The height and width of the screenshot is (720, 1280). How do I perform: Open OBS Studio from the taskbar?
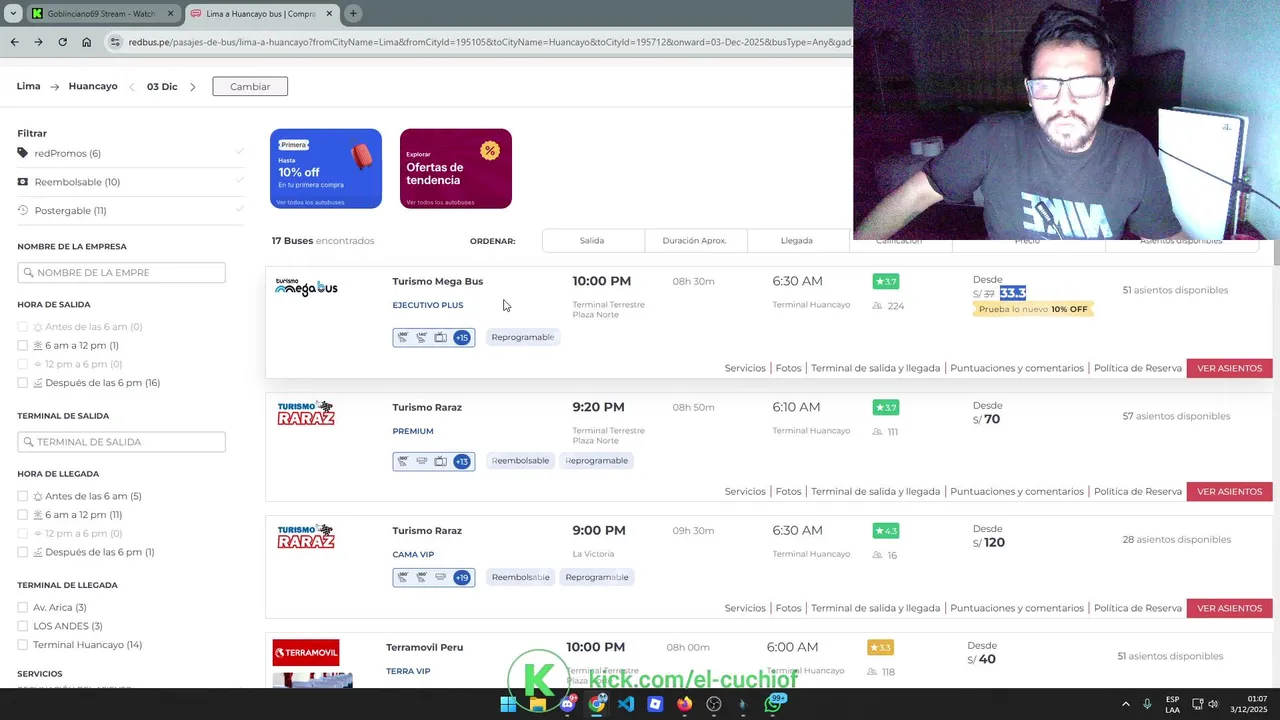click(x=714, y=704)
